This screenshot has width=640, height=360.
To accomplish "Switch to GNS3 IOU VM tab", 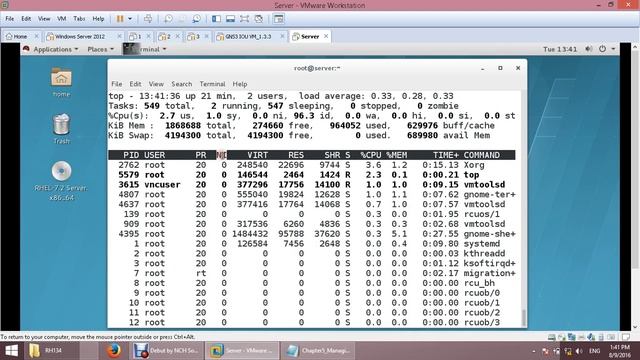I will click(x=248, y=36).
